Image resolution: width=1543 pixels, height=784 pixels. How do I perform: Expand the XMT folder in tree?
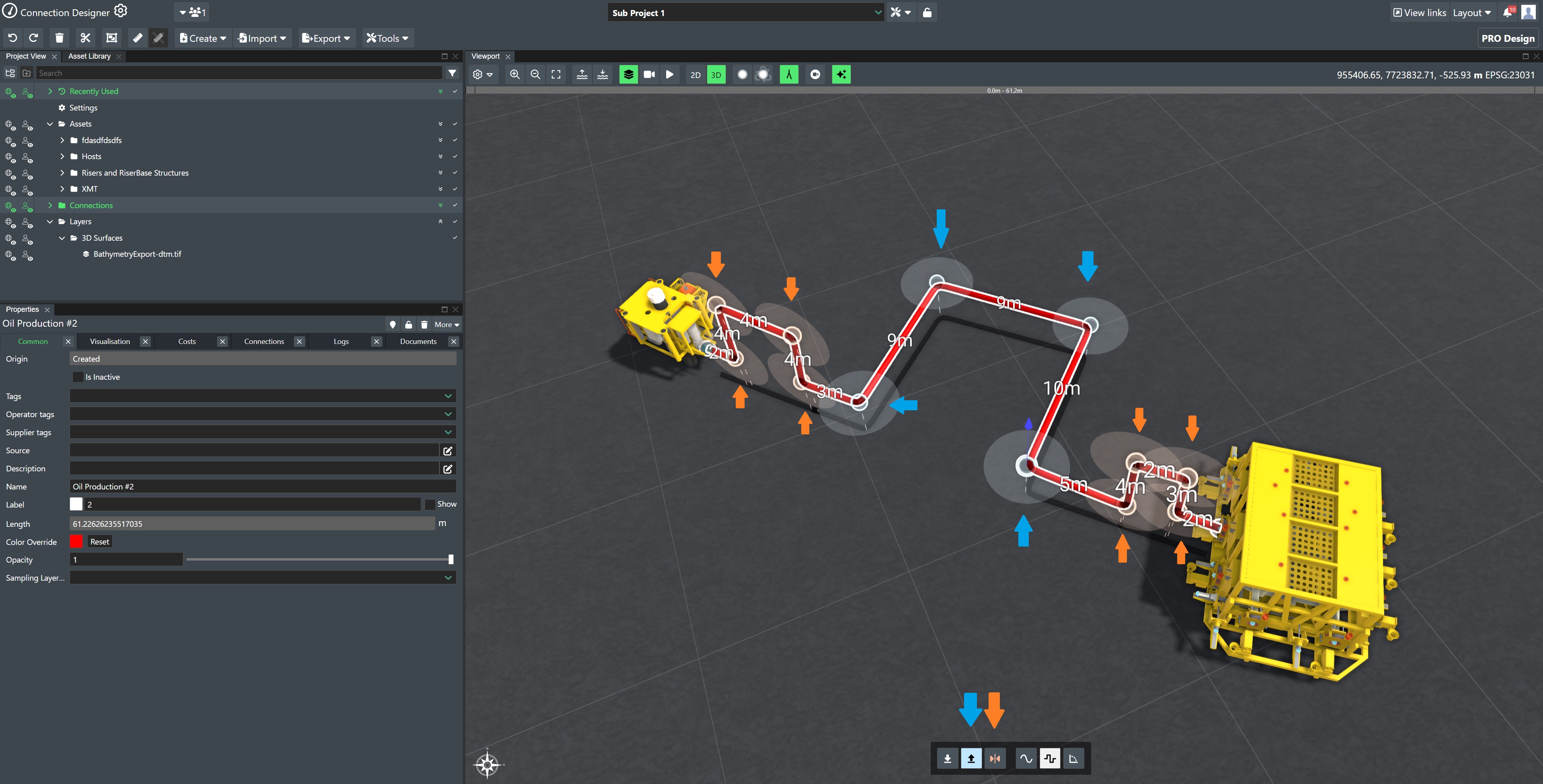click(62, 188)
